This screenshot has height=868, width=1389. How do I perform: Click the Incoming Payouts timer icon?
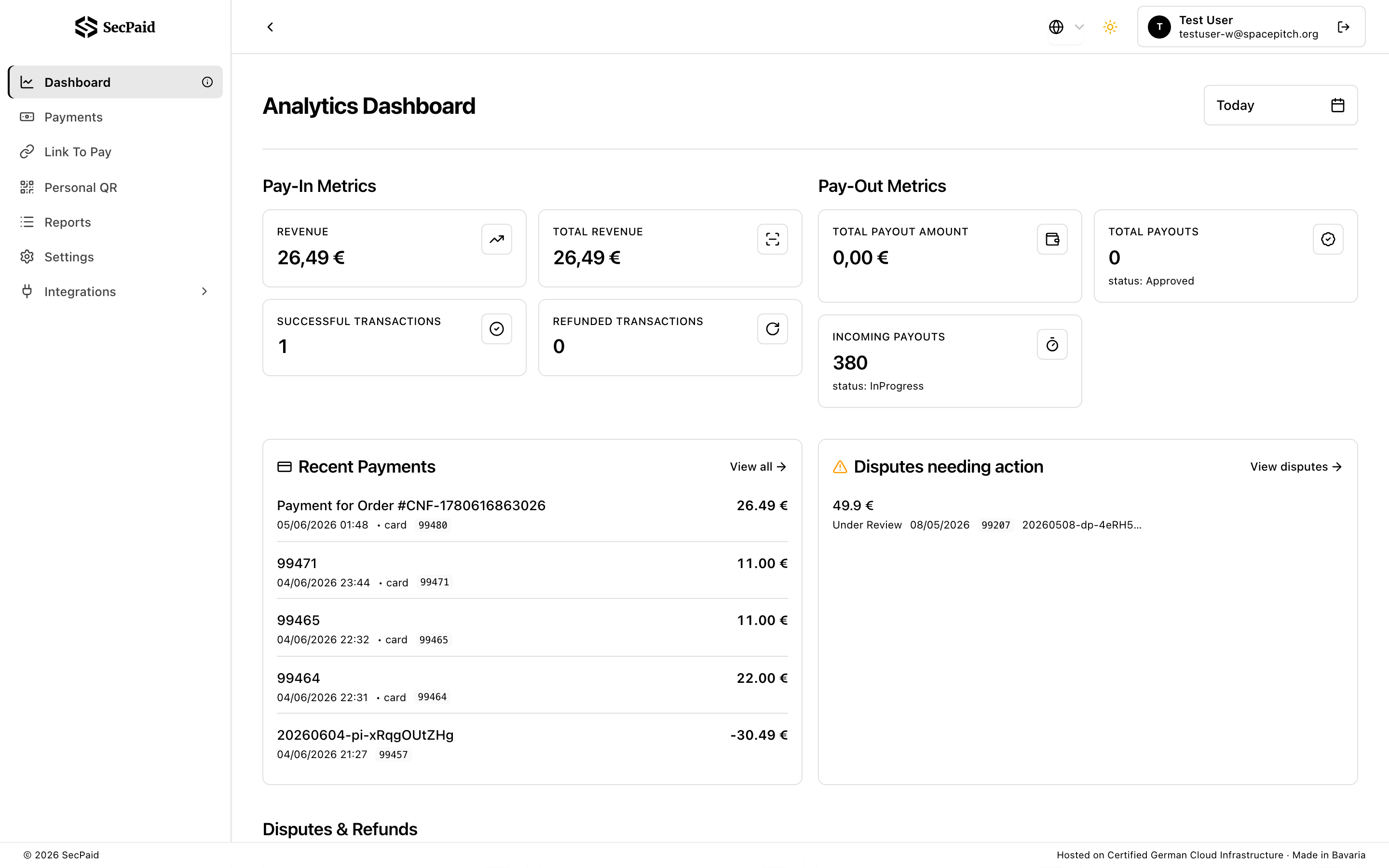pos(1052,344)
